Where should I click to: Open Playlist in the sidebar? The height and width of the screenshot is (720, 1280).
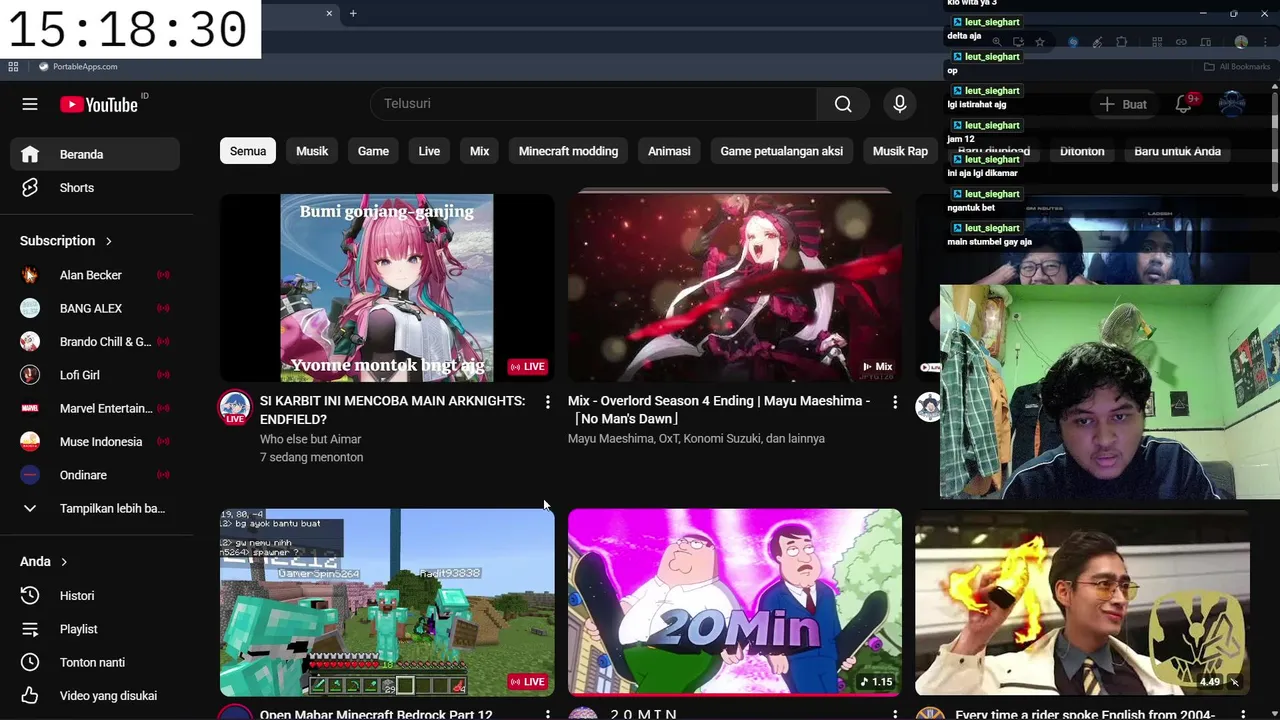tap(95, 629)
